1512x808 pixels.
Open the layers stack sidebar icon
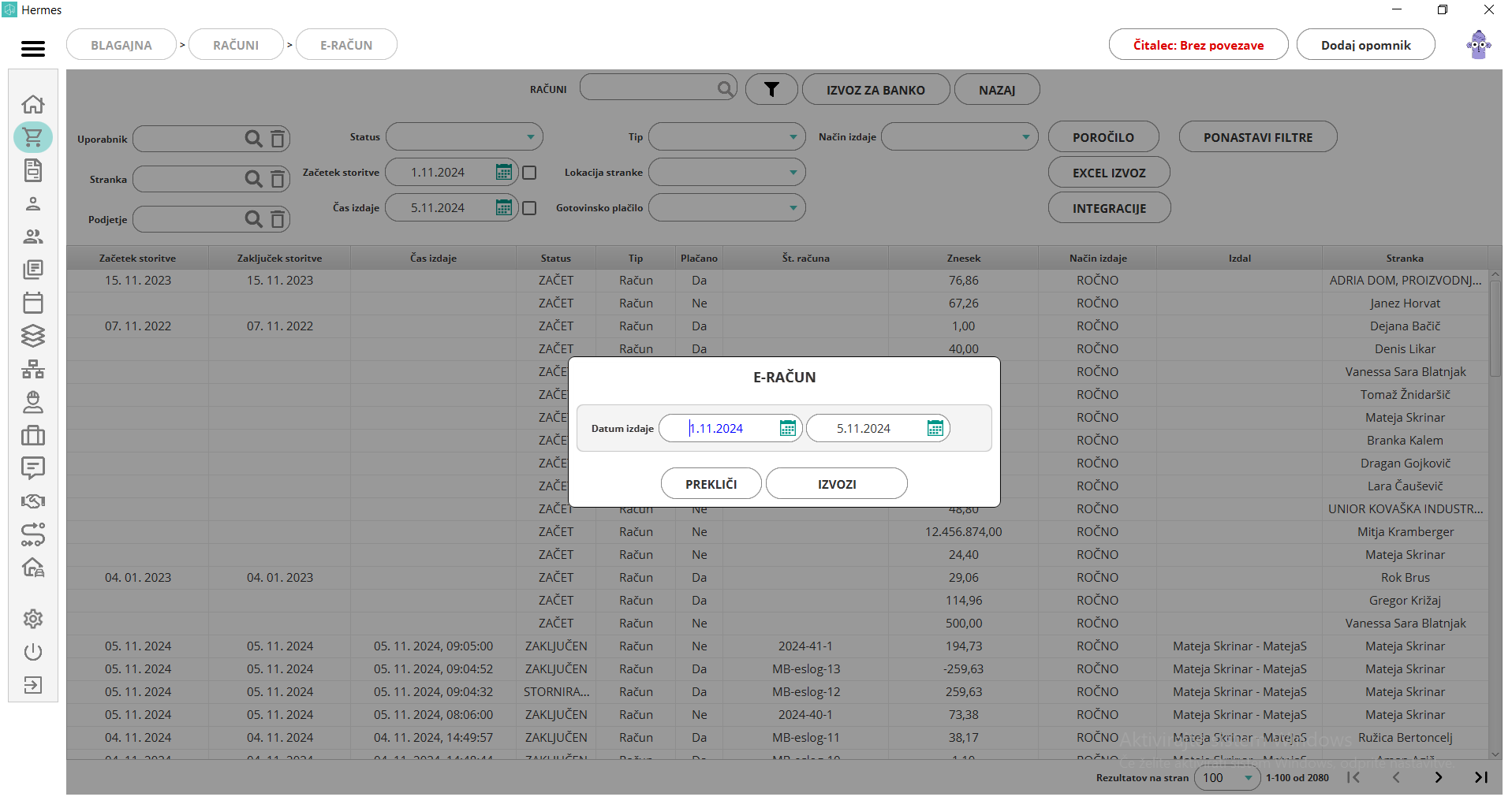coord(33,336)
